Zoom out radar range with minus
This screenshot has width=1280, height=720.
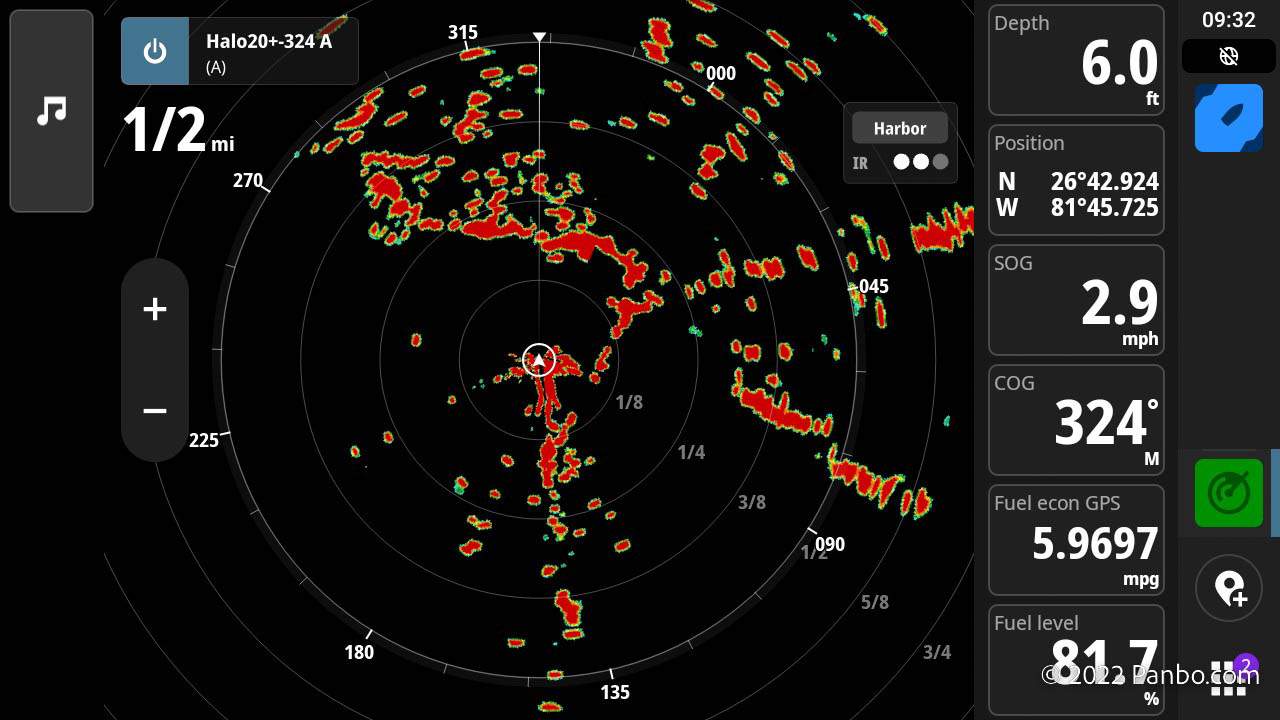click(155, 411)
